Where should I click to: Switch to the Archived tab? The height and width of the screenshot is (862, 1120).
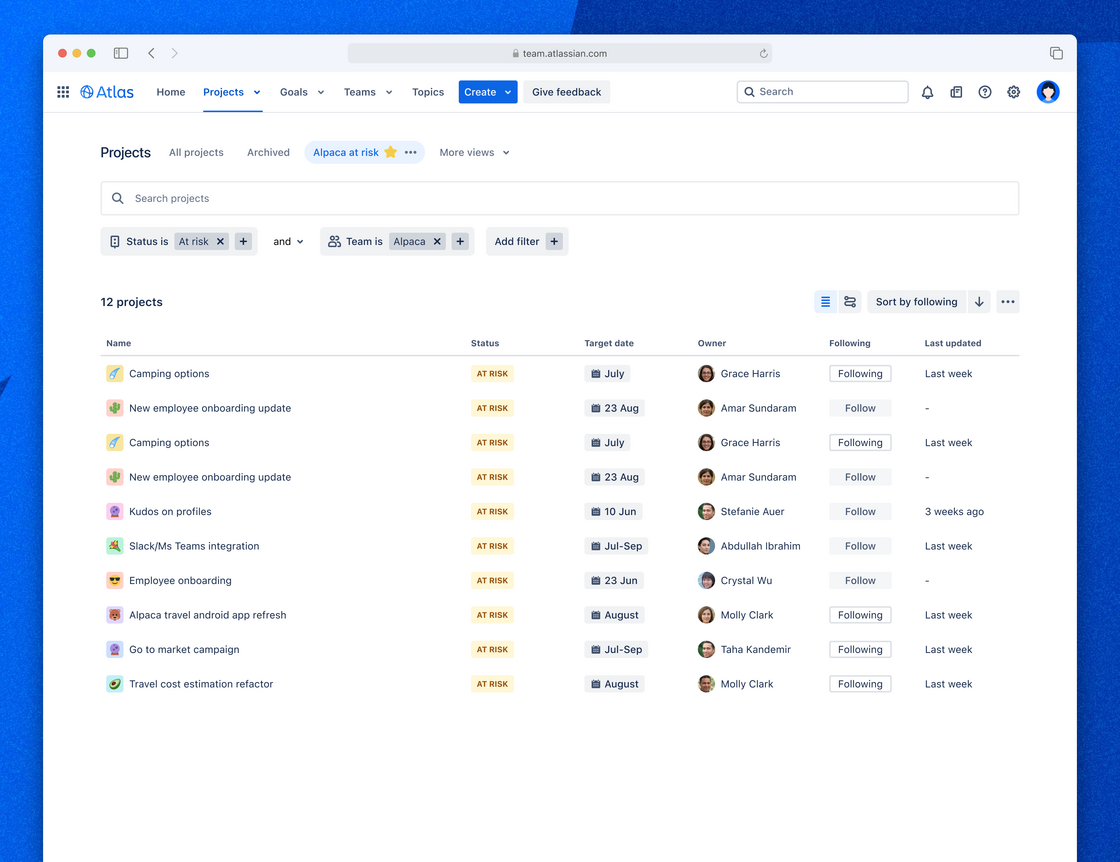coord(267,152)
